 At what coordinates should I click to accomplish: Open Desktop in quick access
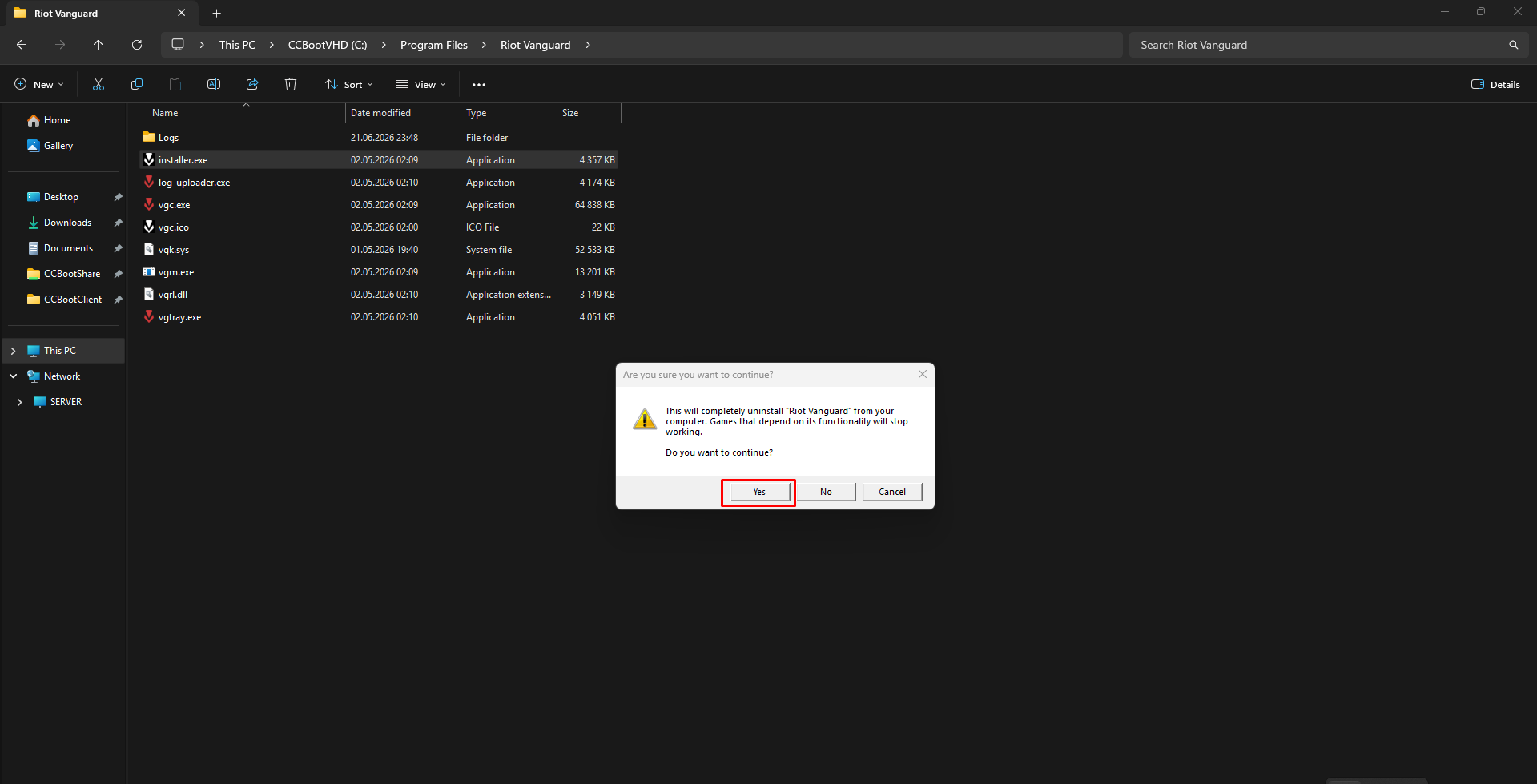click(x=61, y=197)
